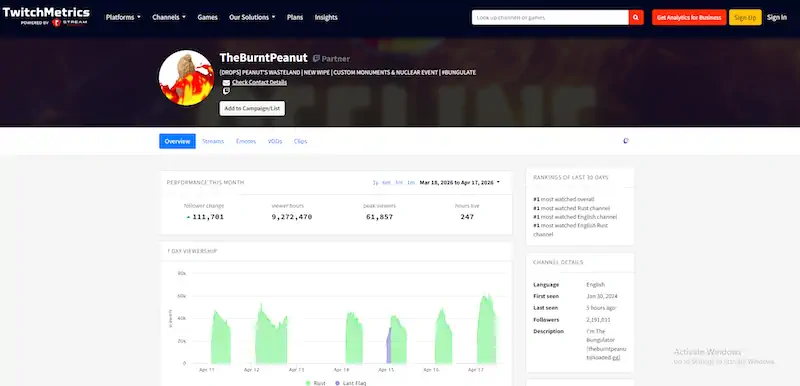Viewport: 800px width, 386px height.
Task: Toggle Rust series in chart legend
Action: 316,382
